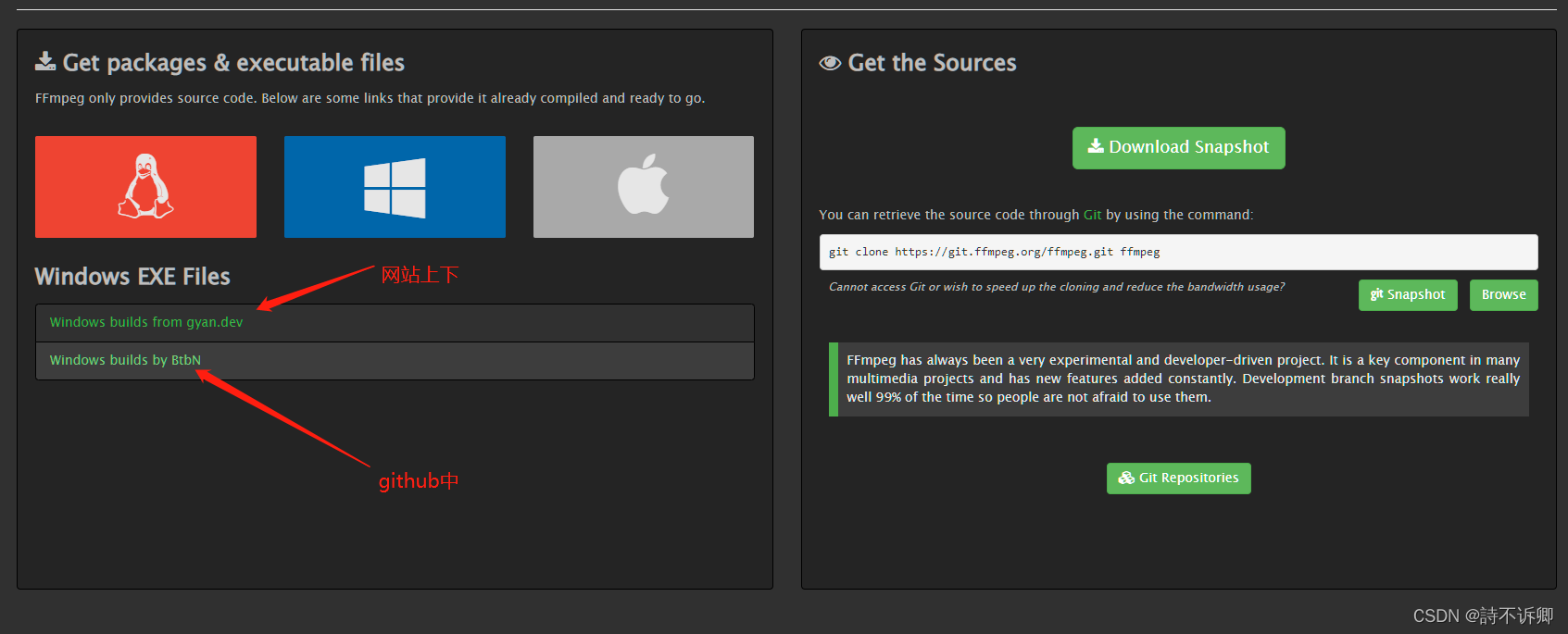Click the green Git link in text
The height and width of the screenshot is (634, 1568).
pos(1092,215)
